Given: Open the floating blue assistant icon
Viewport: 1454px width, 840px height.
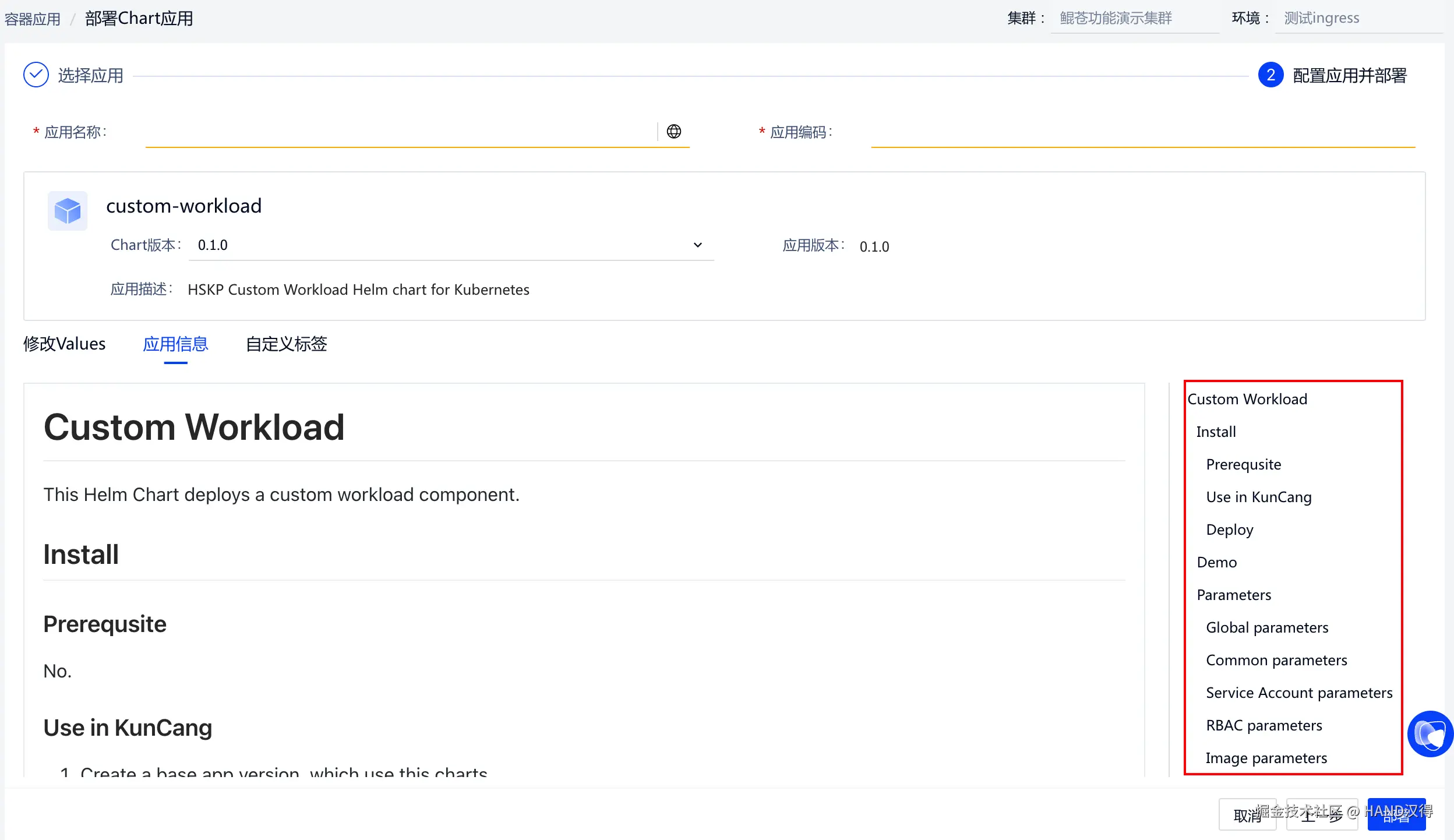Looking at the screenshot, I should coord(1430,734).
